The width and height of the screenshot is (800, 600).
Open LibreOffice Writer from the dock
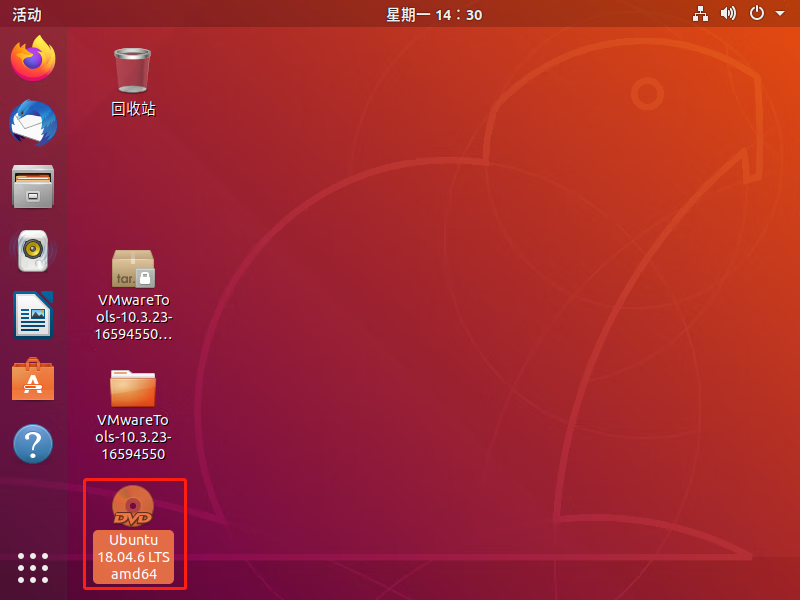click(33, 315)
